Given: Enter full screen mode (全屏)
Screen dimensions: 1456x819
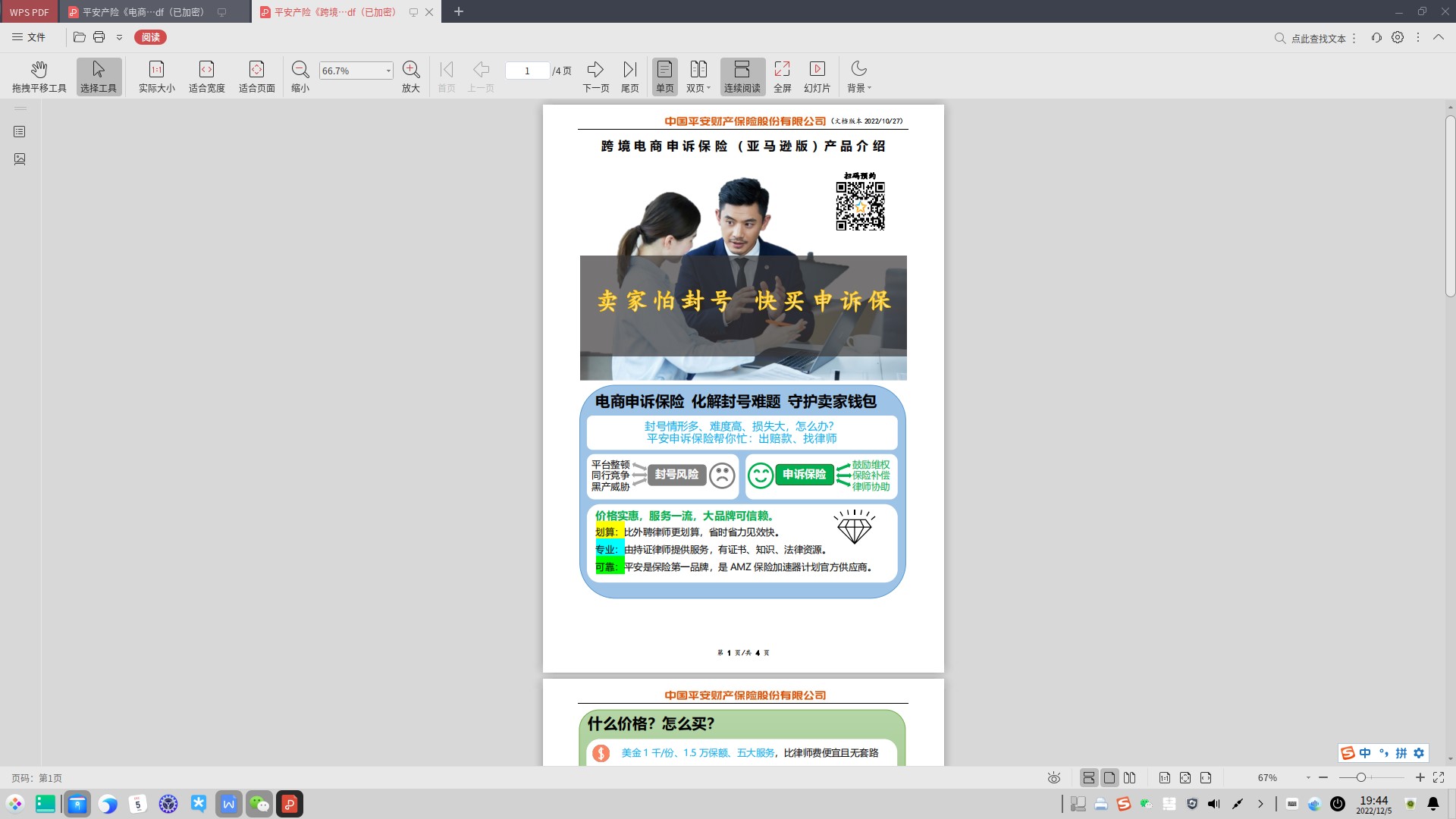Looking at the screenshot, I should point(782,77).
